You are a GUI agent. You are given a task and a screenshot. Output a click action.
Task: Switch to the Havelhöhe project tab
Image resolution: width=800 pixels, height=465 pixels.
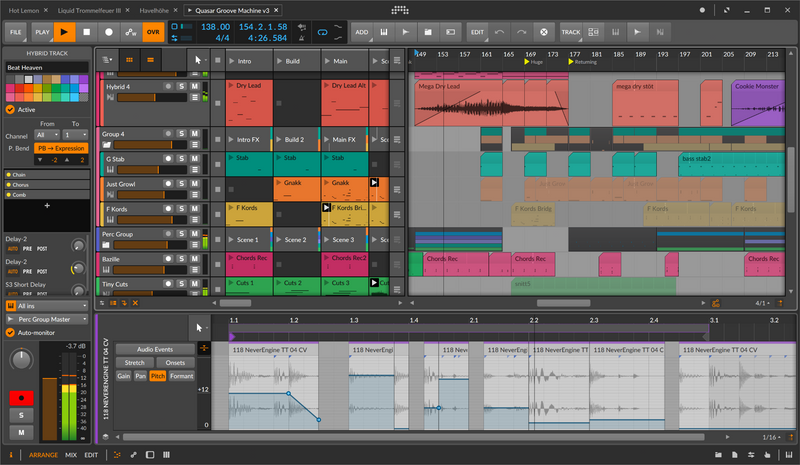(x=154, y=10)
